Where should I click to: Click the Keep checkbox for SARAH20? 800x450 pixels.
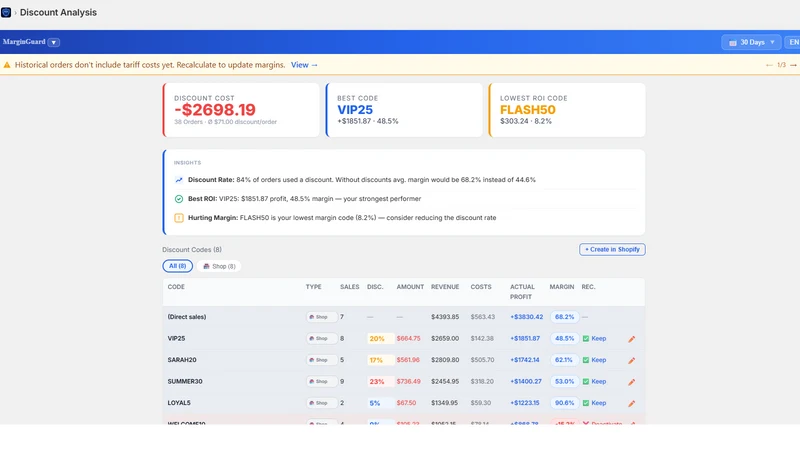pos(586,360)
